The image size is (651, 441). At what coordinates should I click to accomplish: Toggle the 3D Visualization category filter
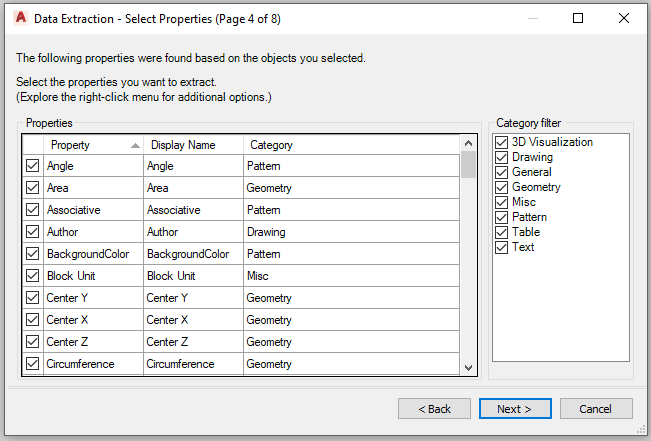502,142
